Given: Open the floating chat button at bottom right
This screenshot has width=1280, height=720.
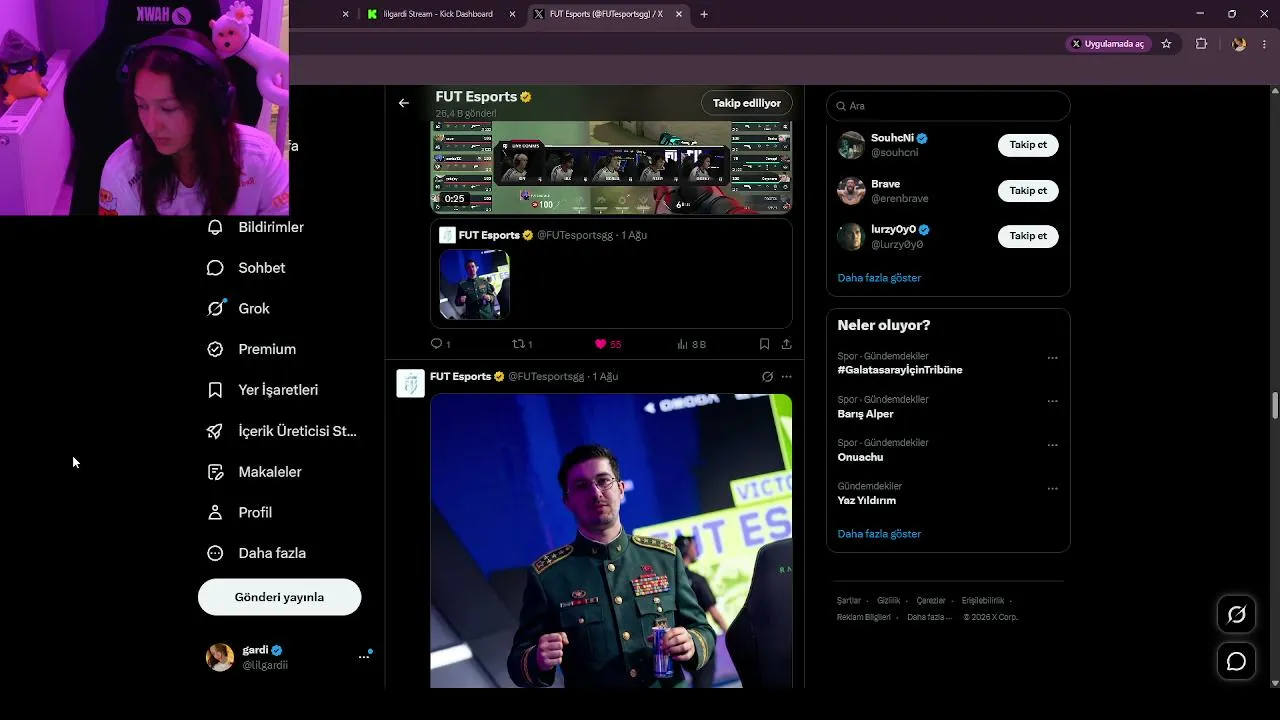Looking at the screenshot, I should point(1236,662).
